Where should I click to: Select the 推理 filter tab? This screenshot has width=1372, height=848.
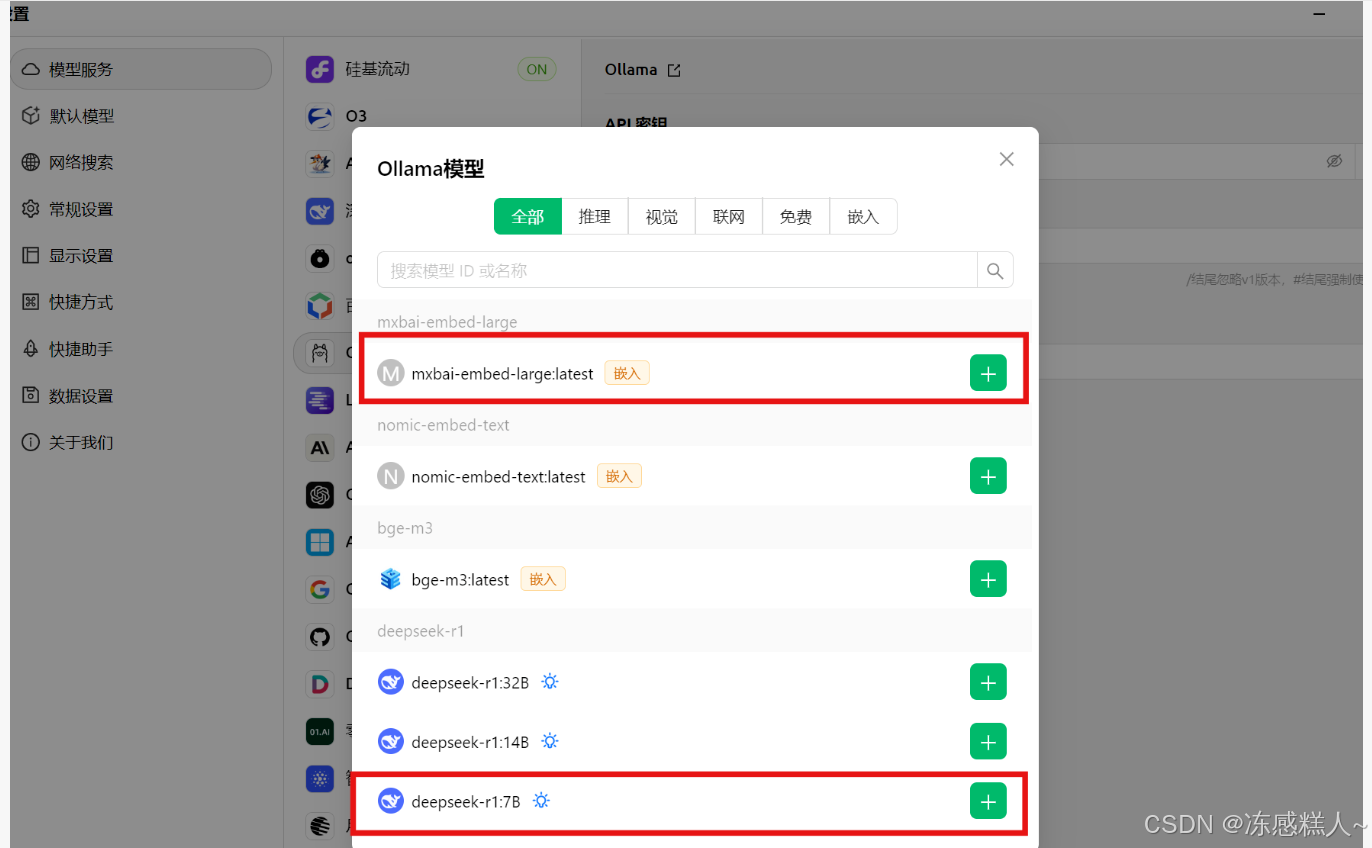click(594, 216)
